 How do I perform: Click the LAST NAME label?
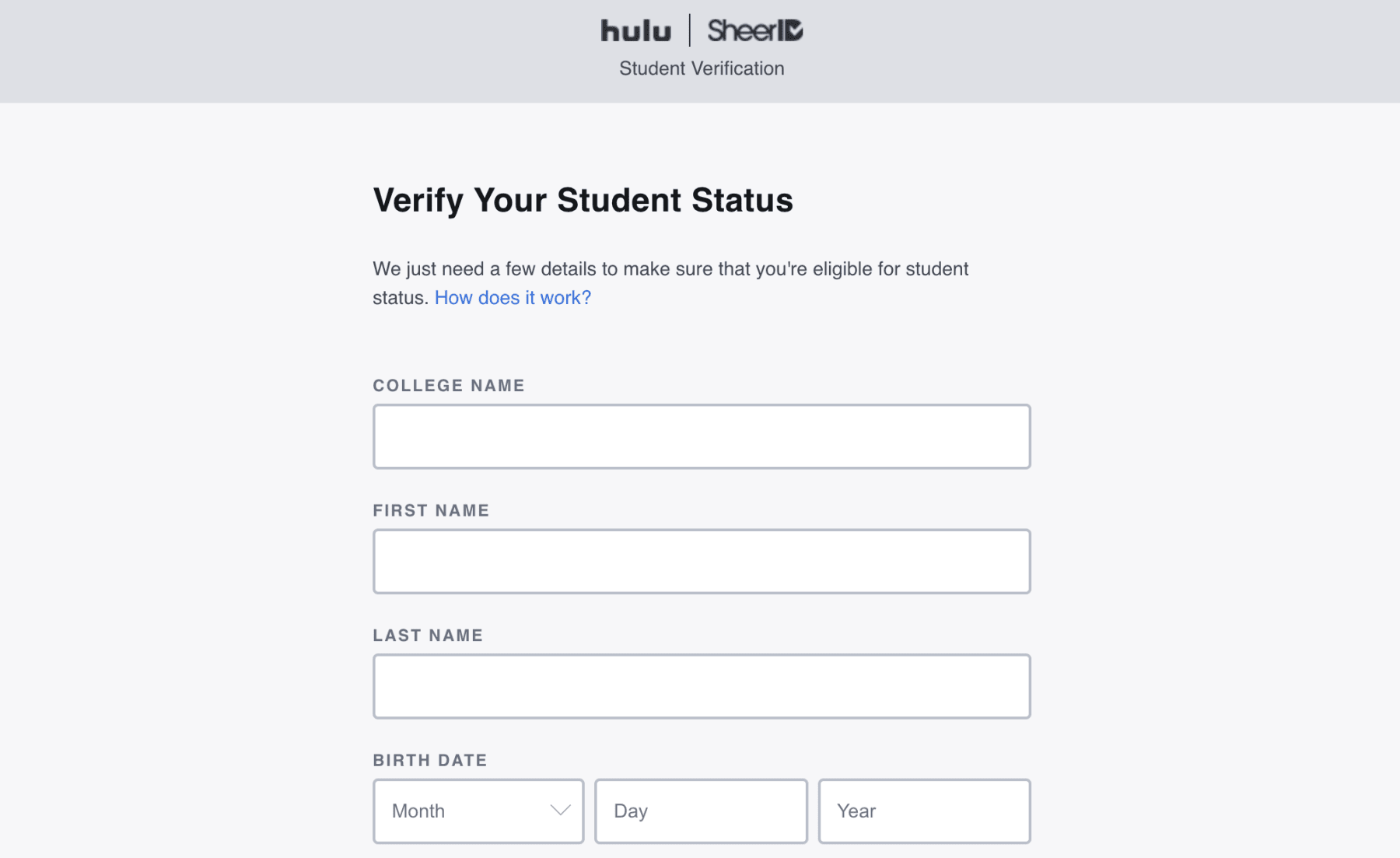pos(428,636)
